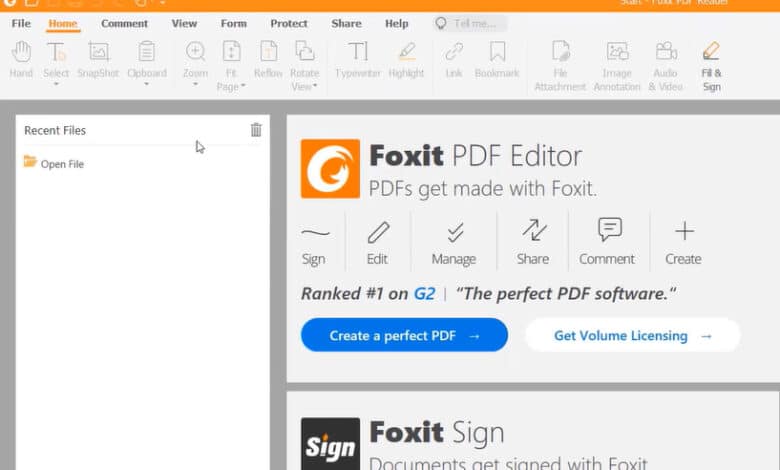Switch to the Comment tab
Screen dimensions: 780x470
click(x=124, y=23)
